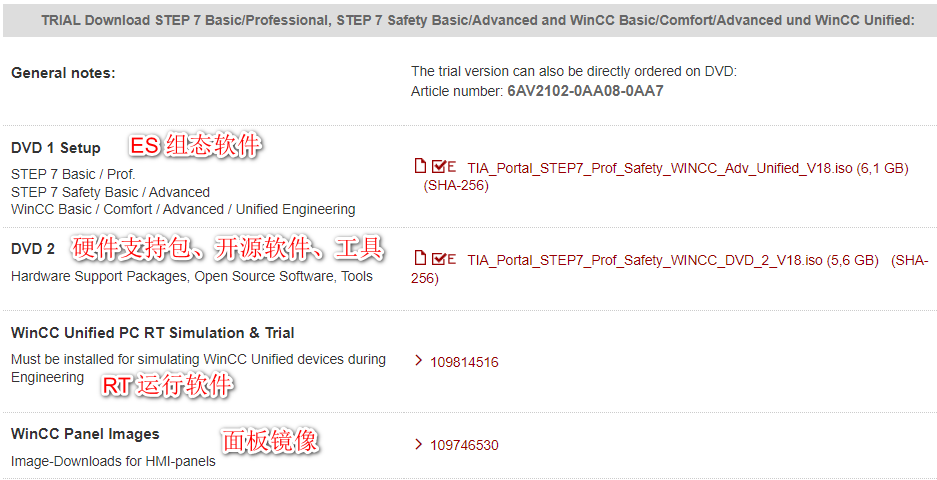Click the General notes label
The image size is (937, 480).
pos(63,73)
